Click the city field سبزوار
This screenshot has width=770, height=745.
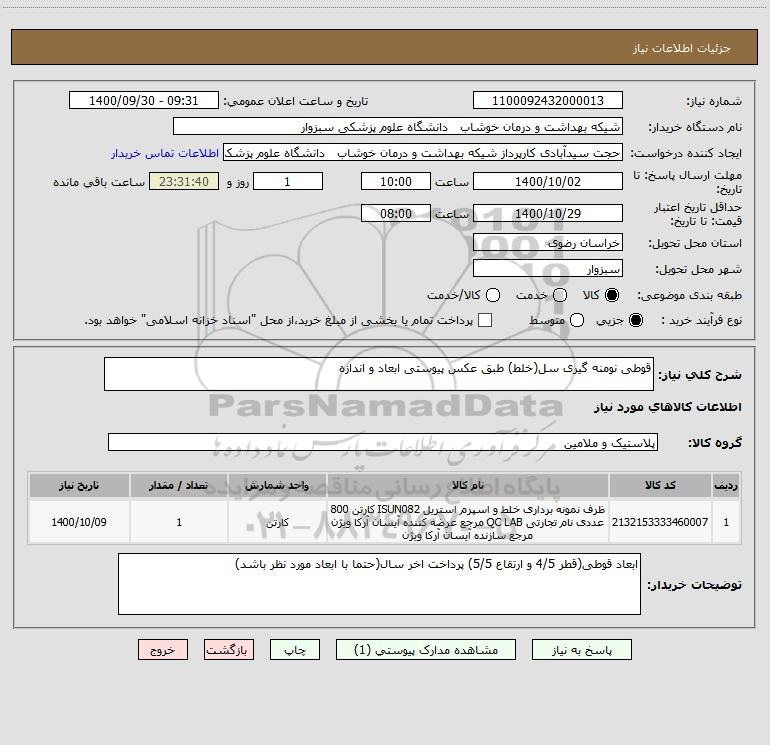pos(548,268)
